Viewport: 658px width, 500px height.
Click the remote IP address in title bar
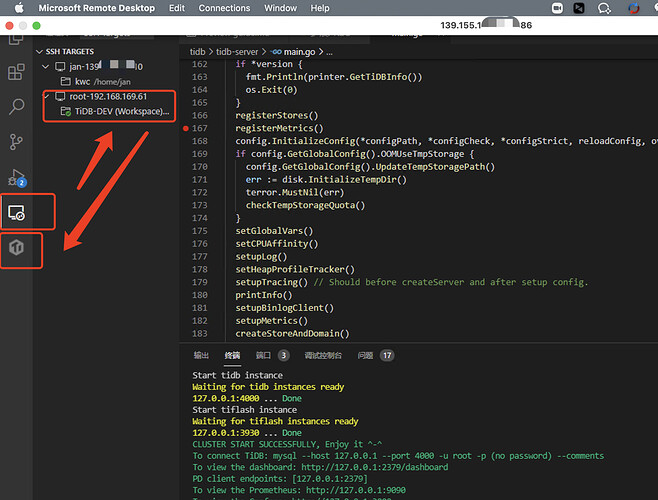point(486,25)
